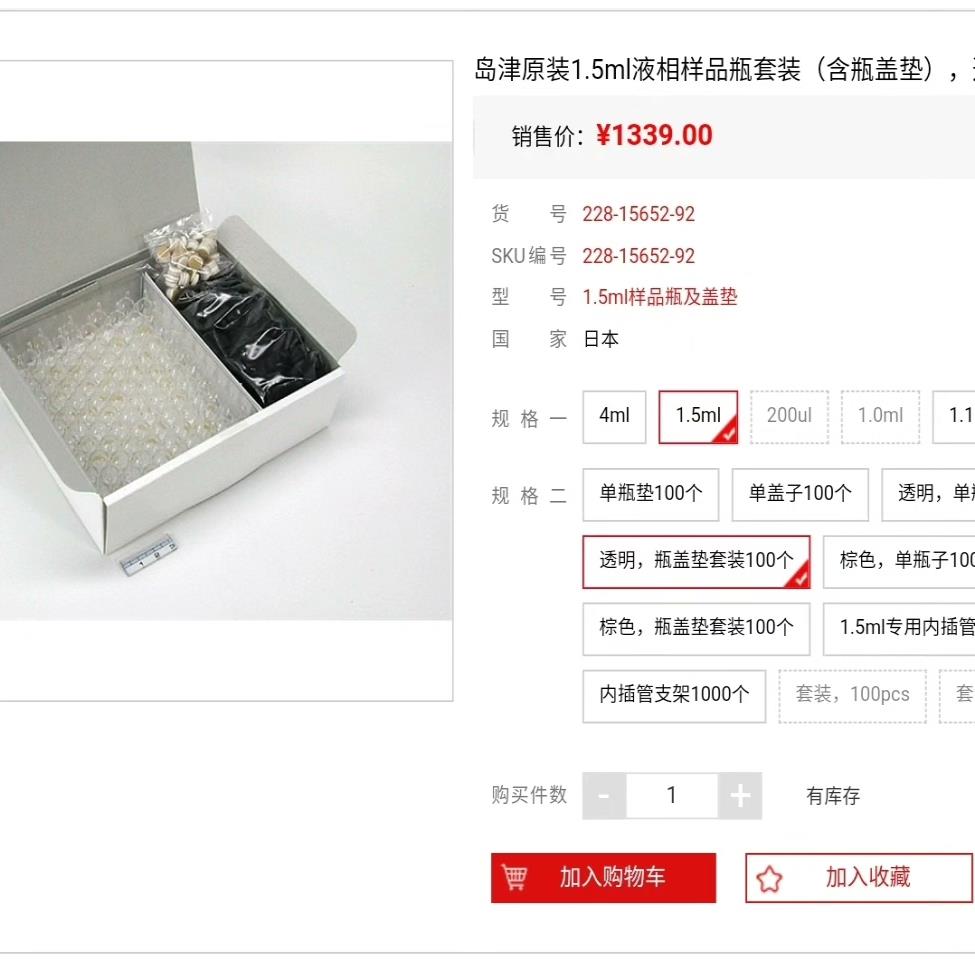Choose 单盖子100个 option

coord(800,494)
